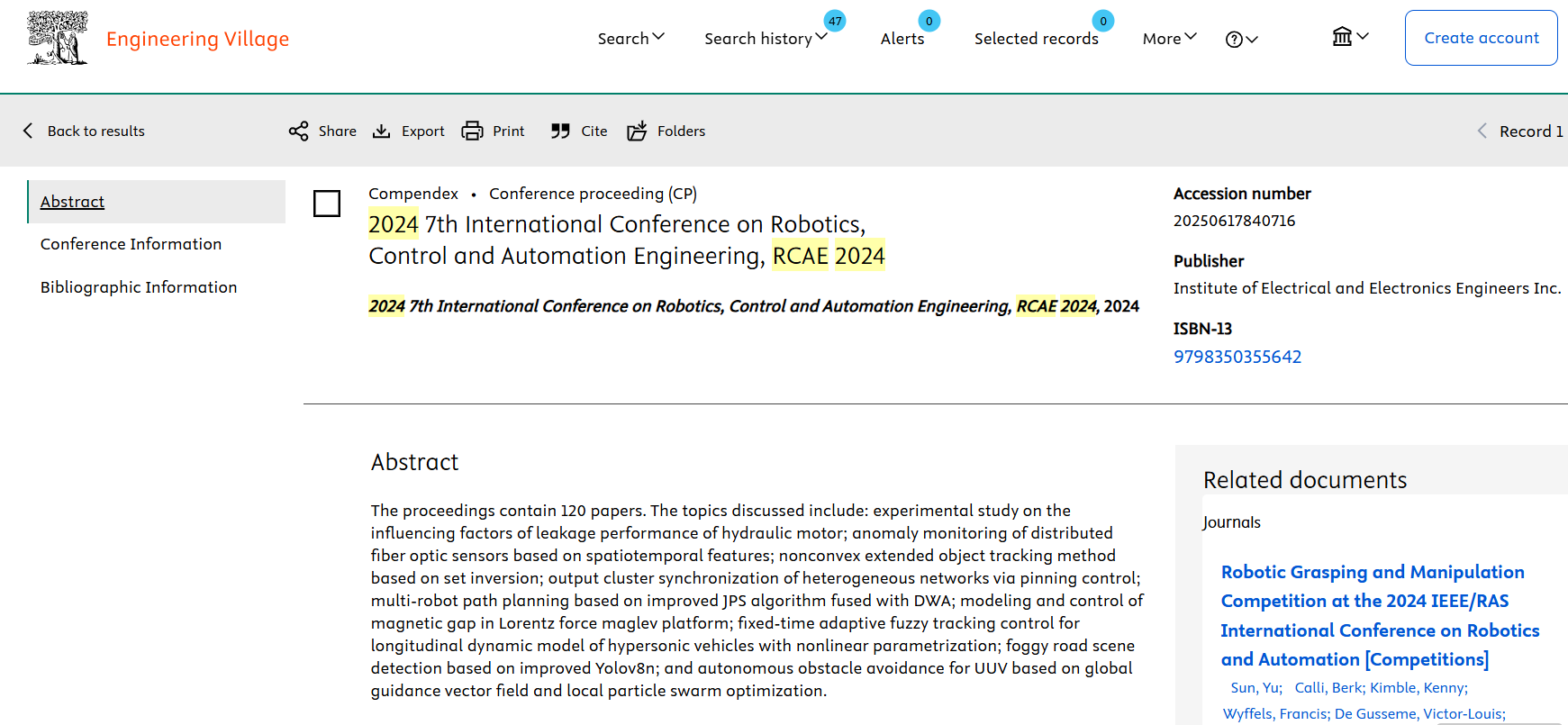Viewport: 1568px width, 725px height.
Task: Click the accession number 20250617840716
Action: (1234, 221)
